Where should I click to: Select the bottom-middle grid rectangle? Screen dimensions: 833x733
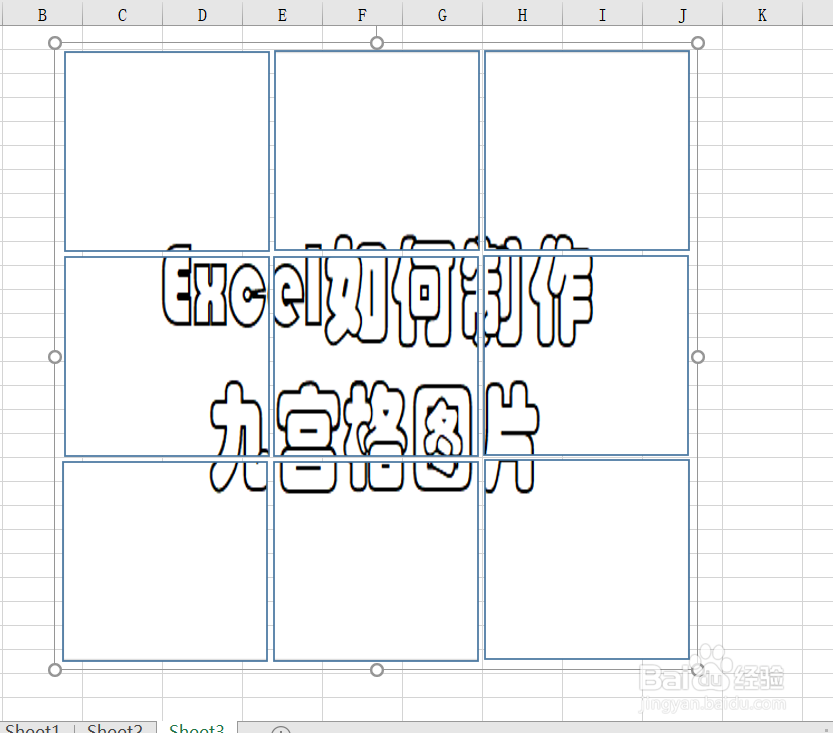tap(376, 561)
